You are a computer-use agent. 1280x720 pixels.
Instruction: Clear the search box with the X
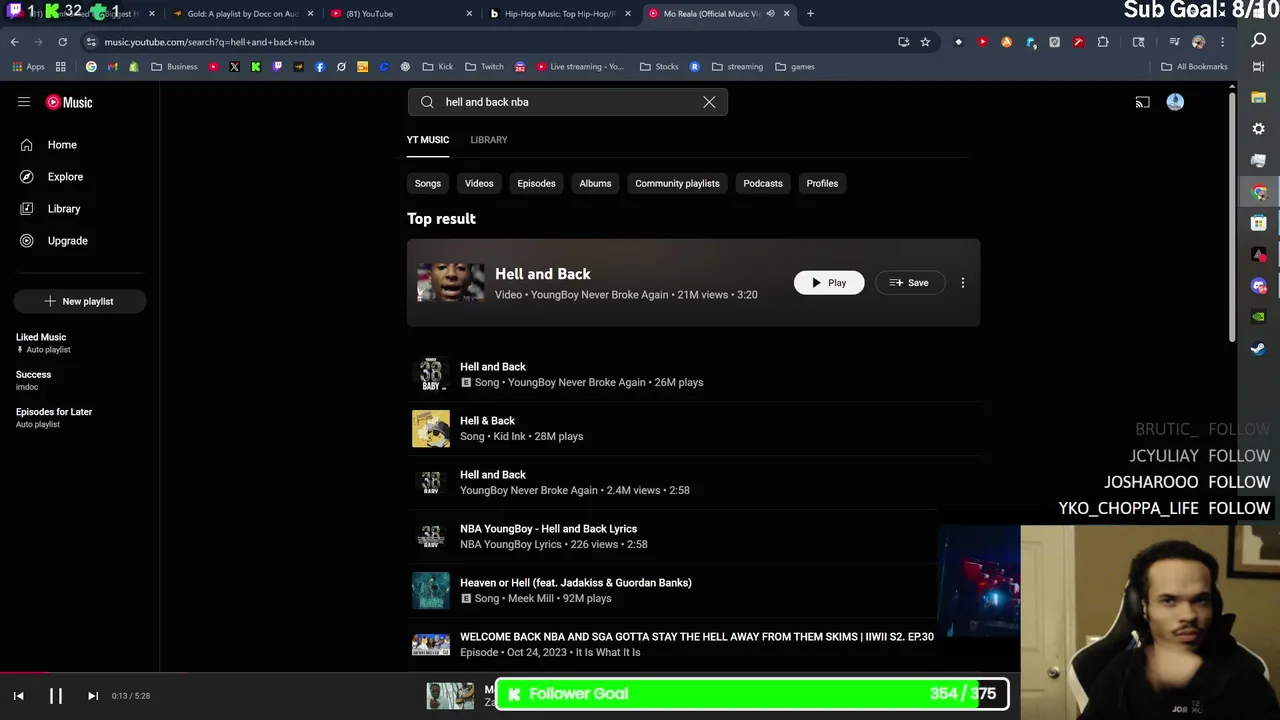709,102
